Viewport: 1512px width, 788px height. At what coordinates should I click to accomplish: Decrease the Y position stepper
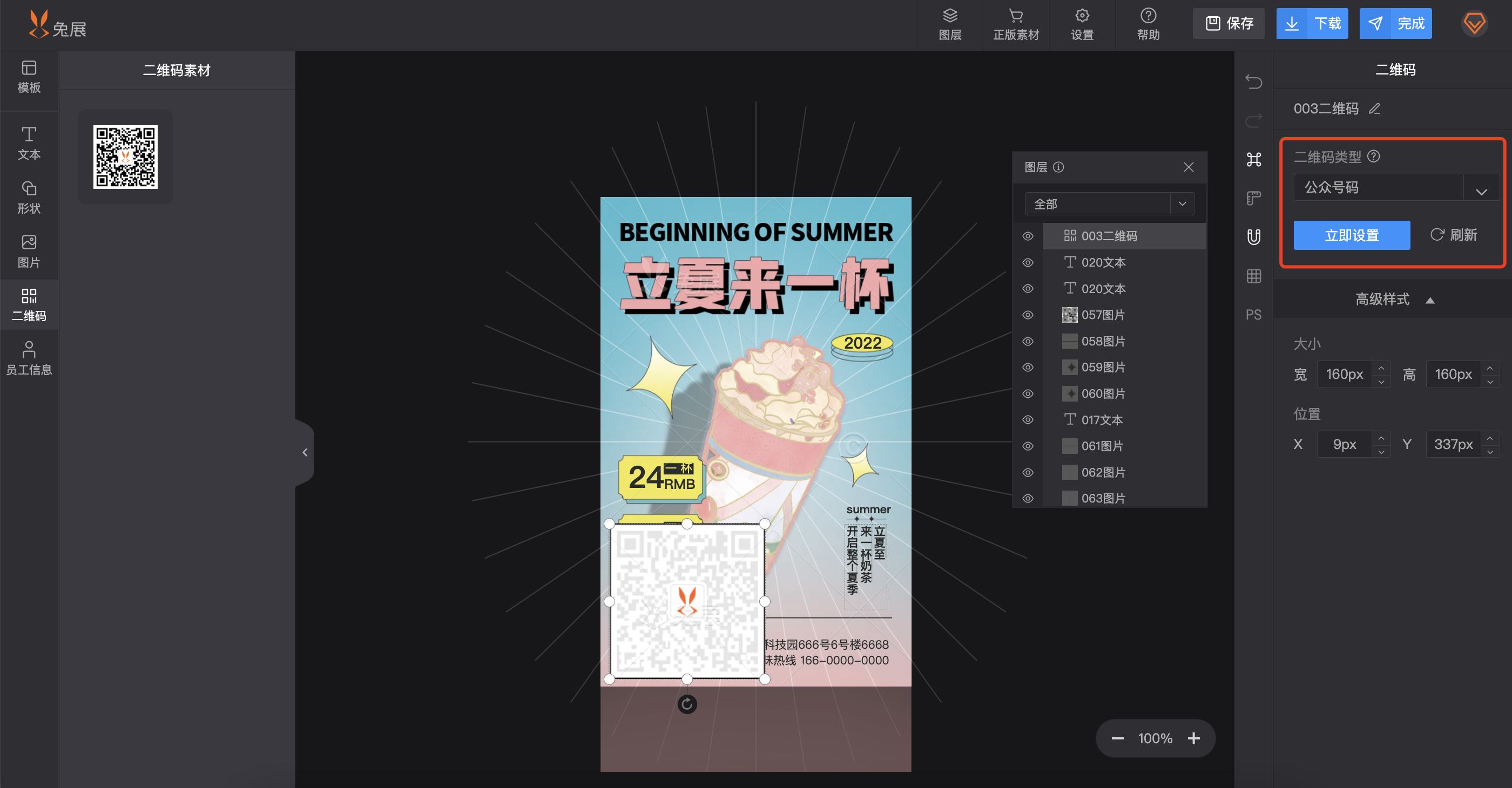pyautogui.click(x=1490, y=452)
